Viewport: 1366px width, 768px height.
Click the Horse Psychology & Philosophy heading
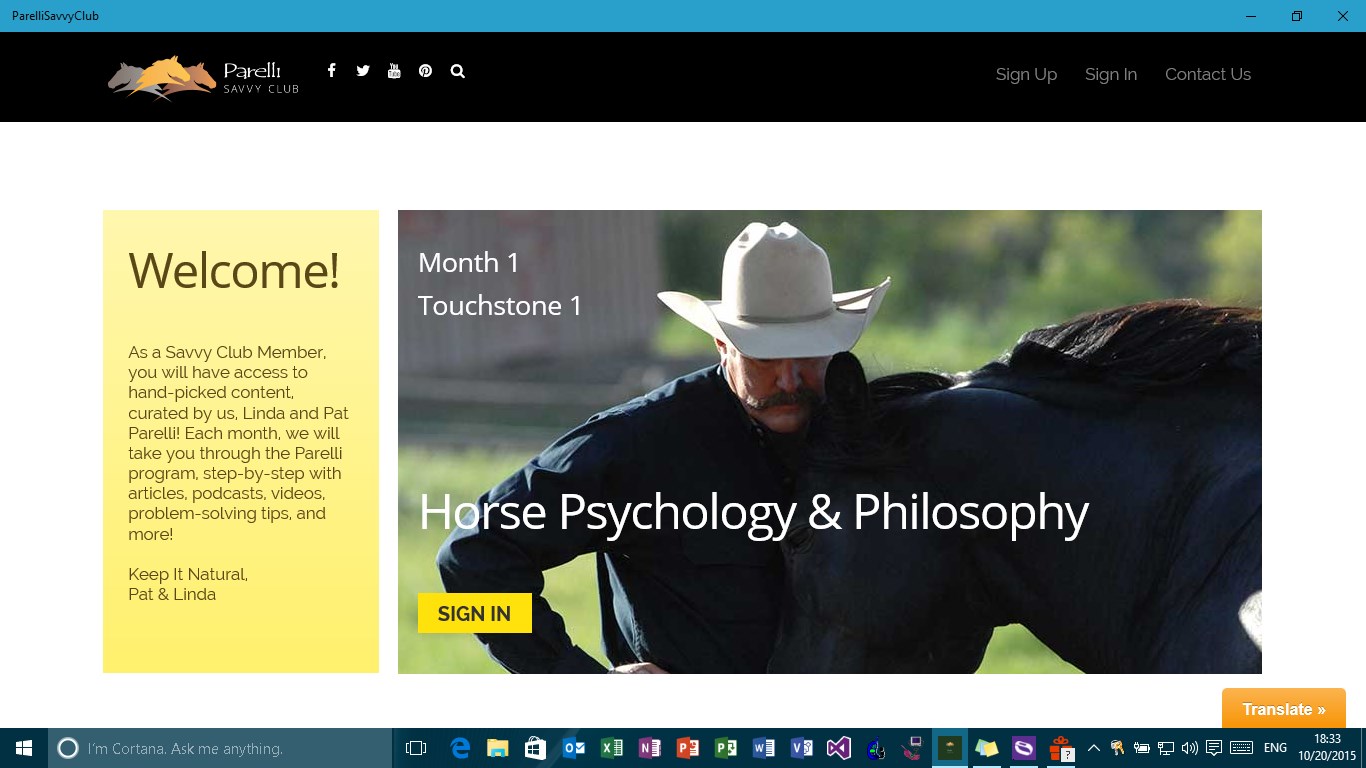(753, 512)
